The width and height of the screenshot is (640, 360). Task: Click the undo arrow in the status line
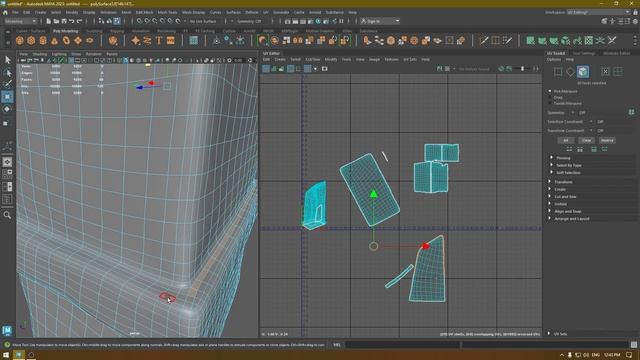click(72, 21)
